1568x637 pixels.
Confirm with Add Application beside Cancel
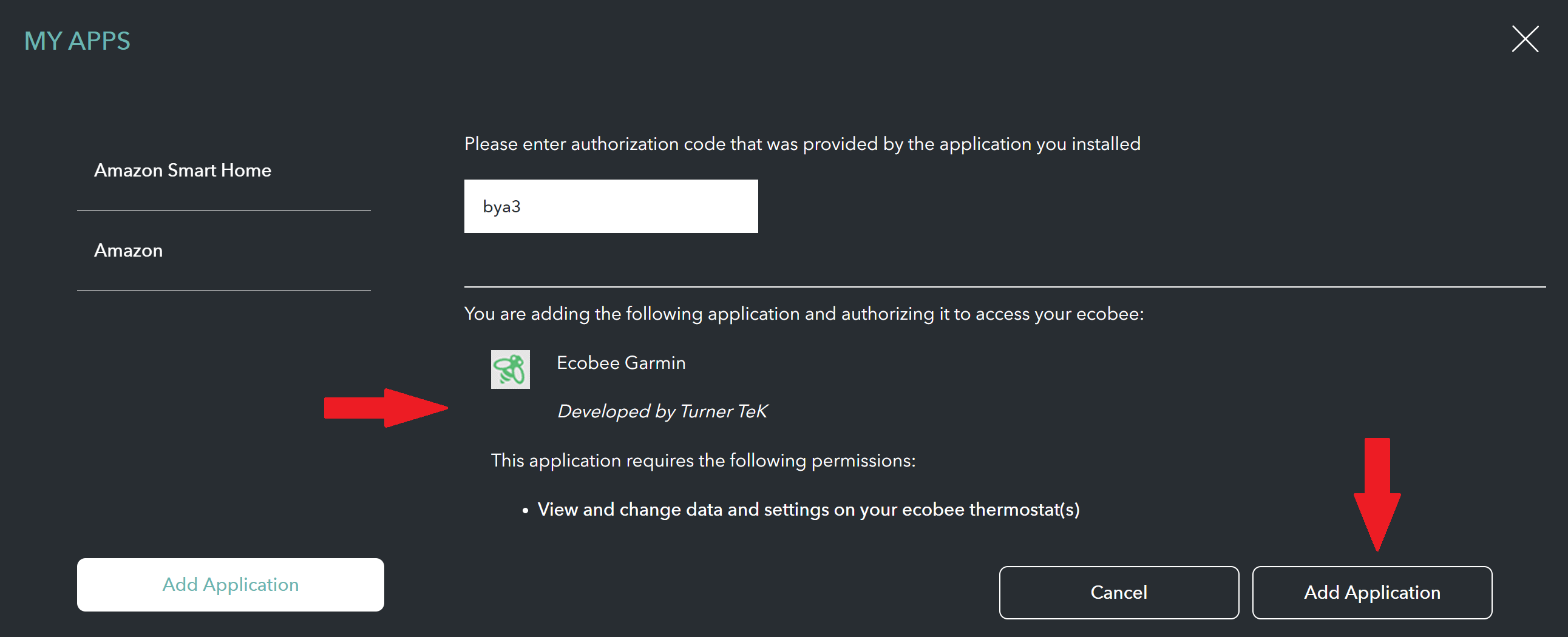(1371, 592)
